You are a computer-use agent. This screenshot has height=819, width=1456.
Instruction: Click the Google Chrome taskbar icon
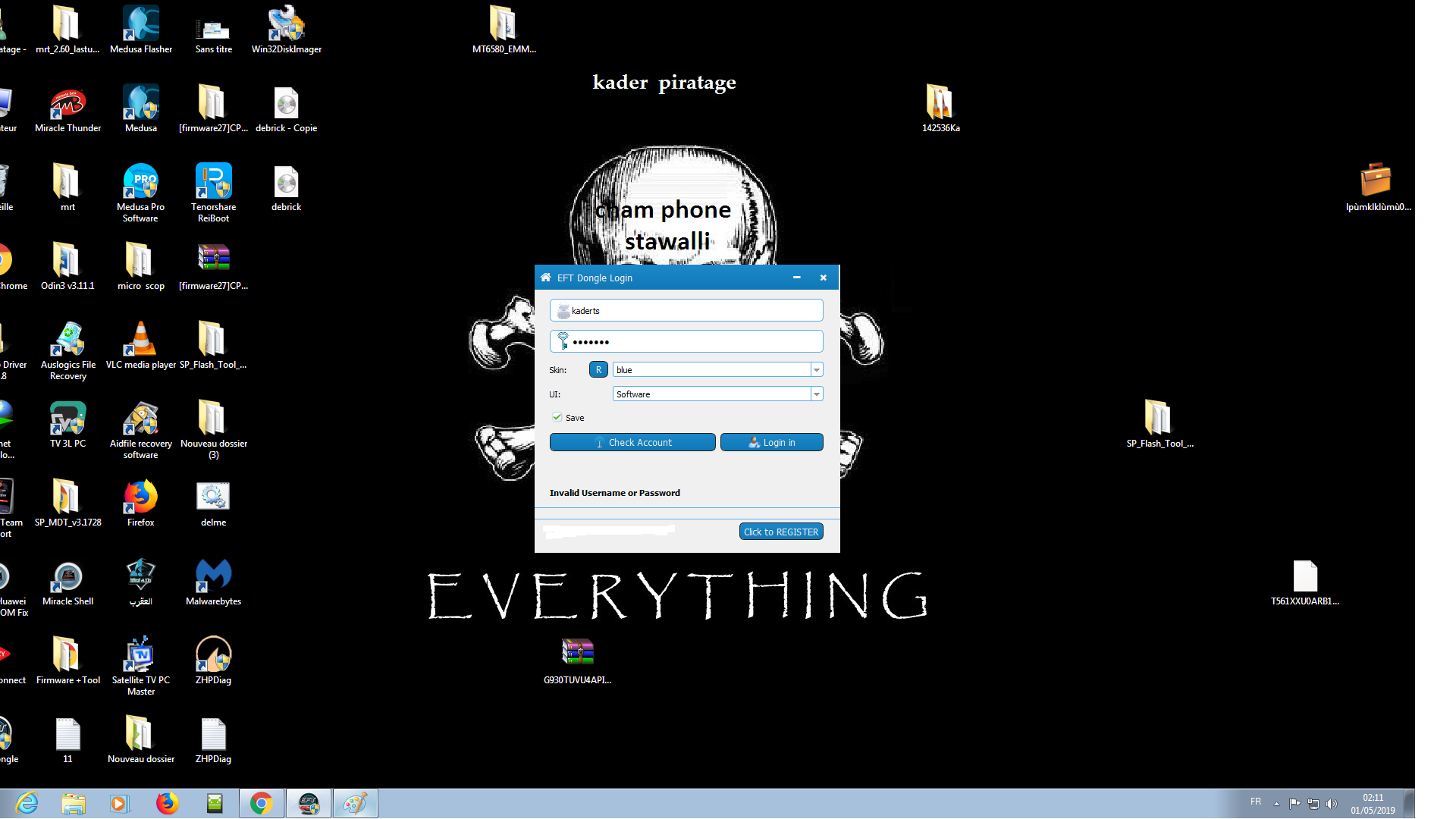(x=262, y=803)
